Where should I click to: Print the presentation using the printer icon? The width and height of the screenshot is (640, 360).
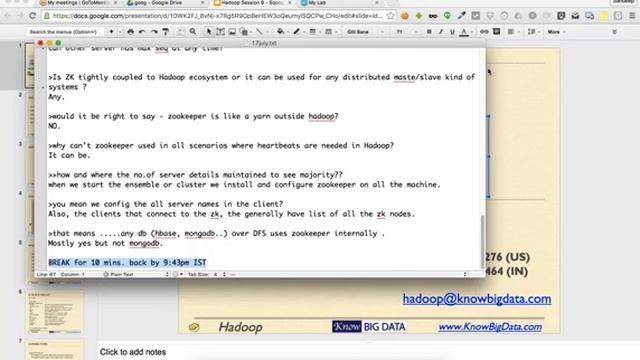[x=131, y=32]
